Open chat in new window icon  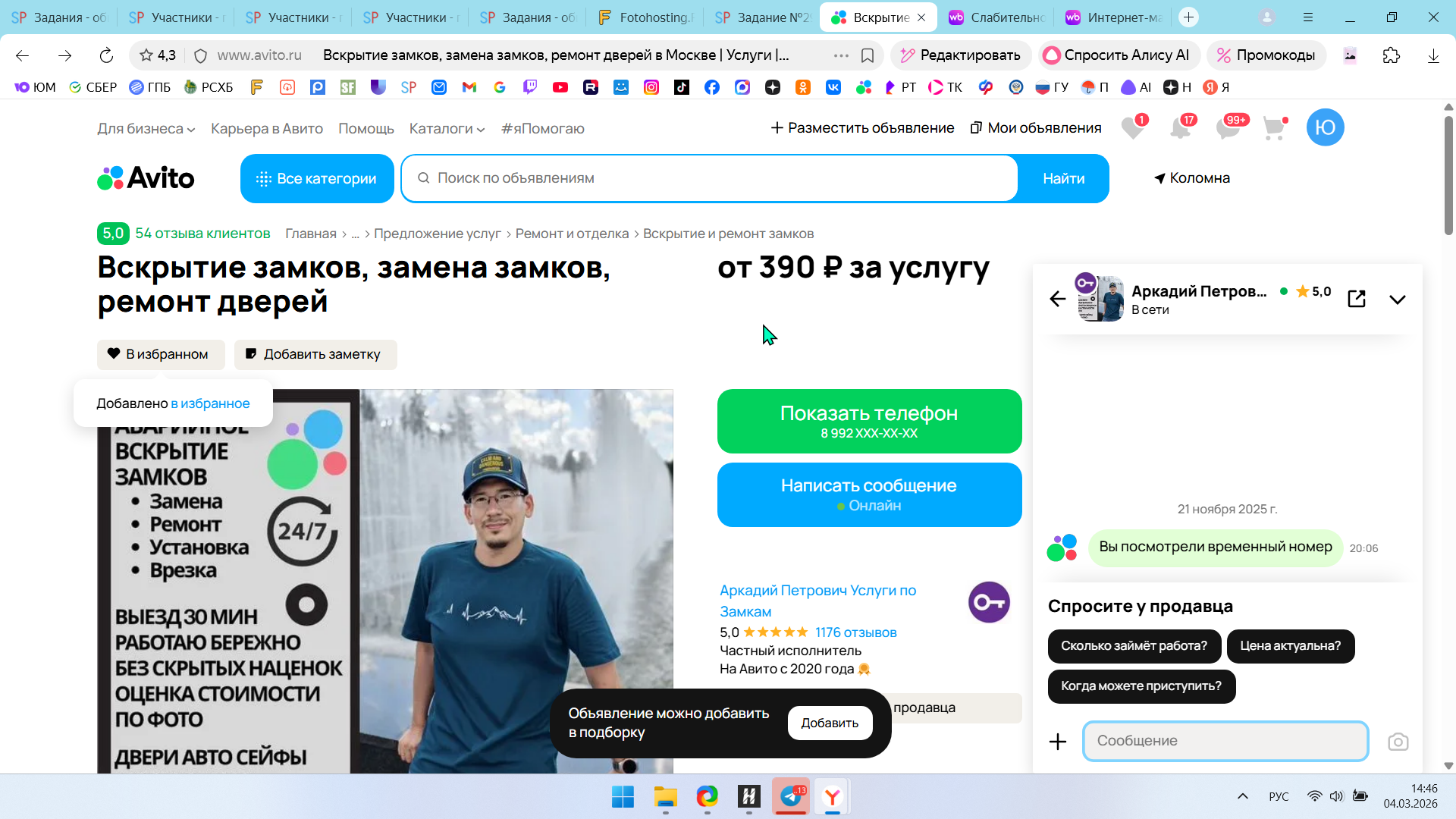click(1356, 299)
